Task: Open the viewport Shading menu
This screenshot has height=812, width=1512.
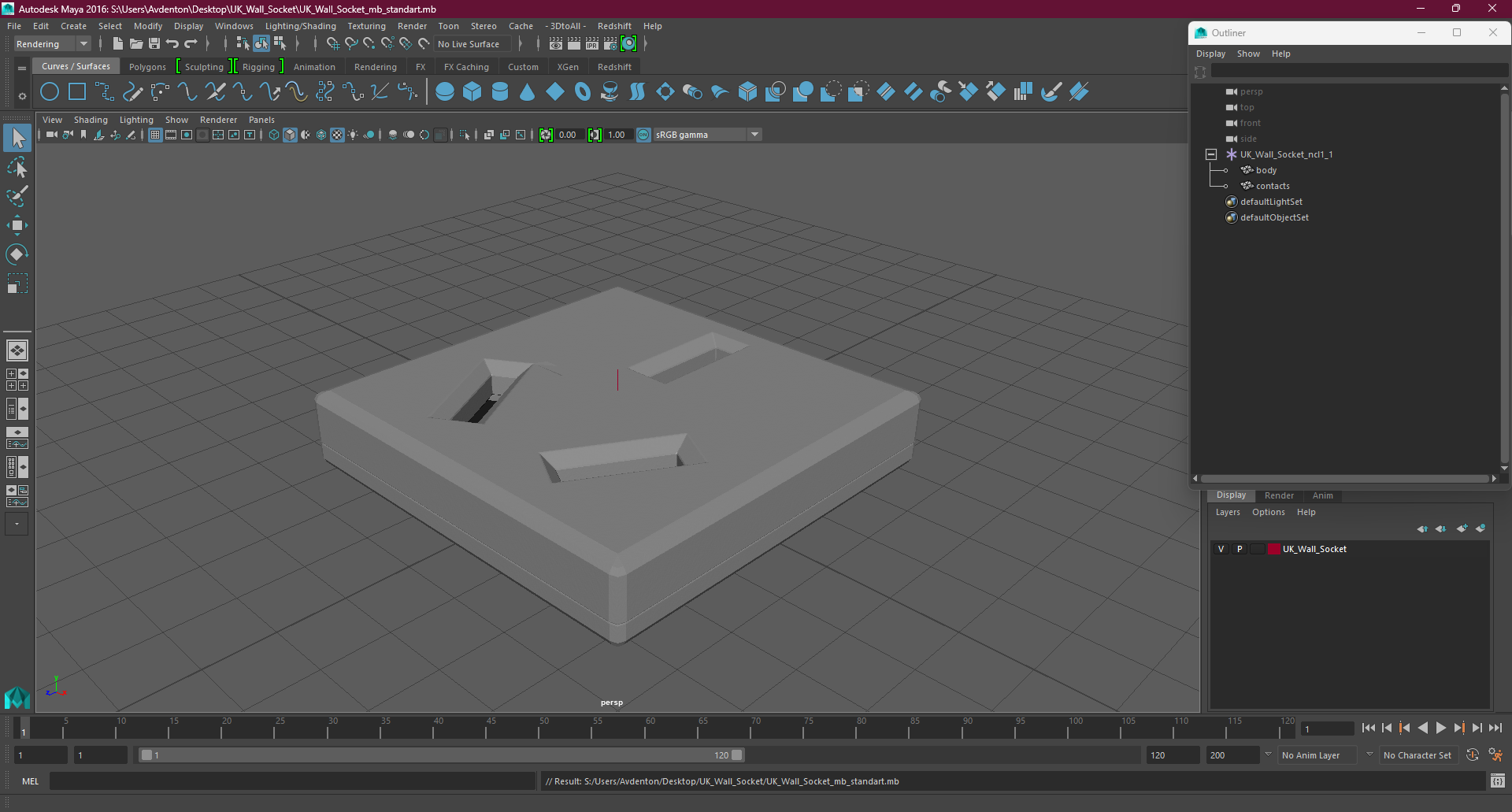Action: point(91,120)
